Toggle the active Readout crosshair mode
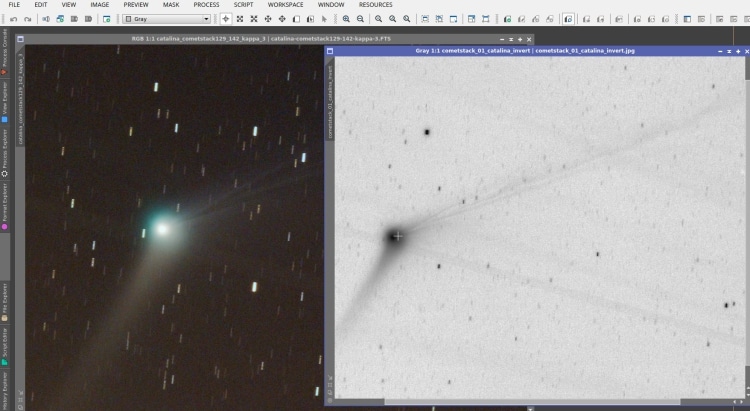 226,19
